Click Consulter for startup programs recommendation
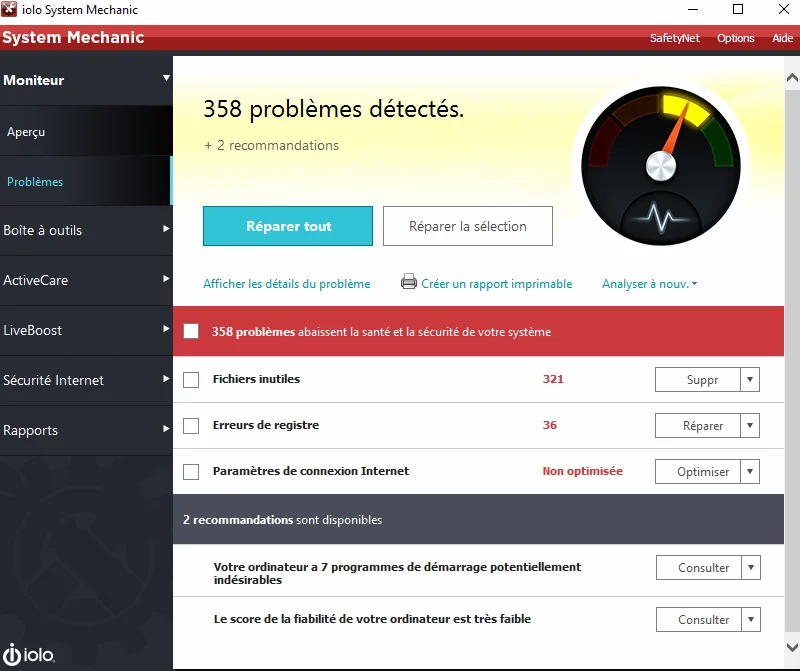 (x=699, y=567)
